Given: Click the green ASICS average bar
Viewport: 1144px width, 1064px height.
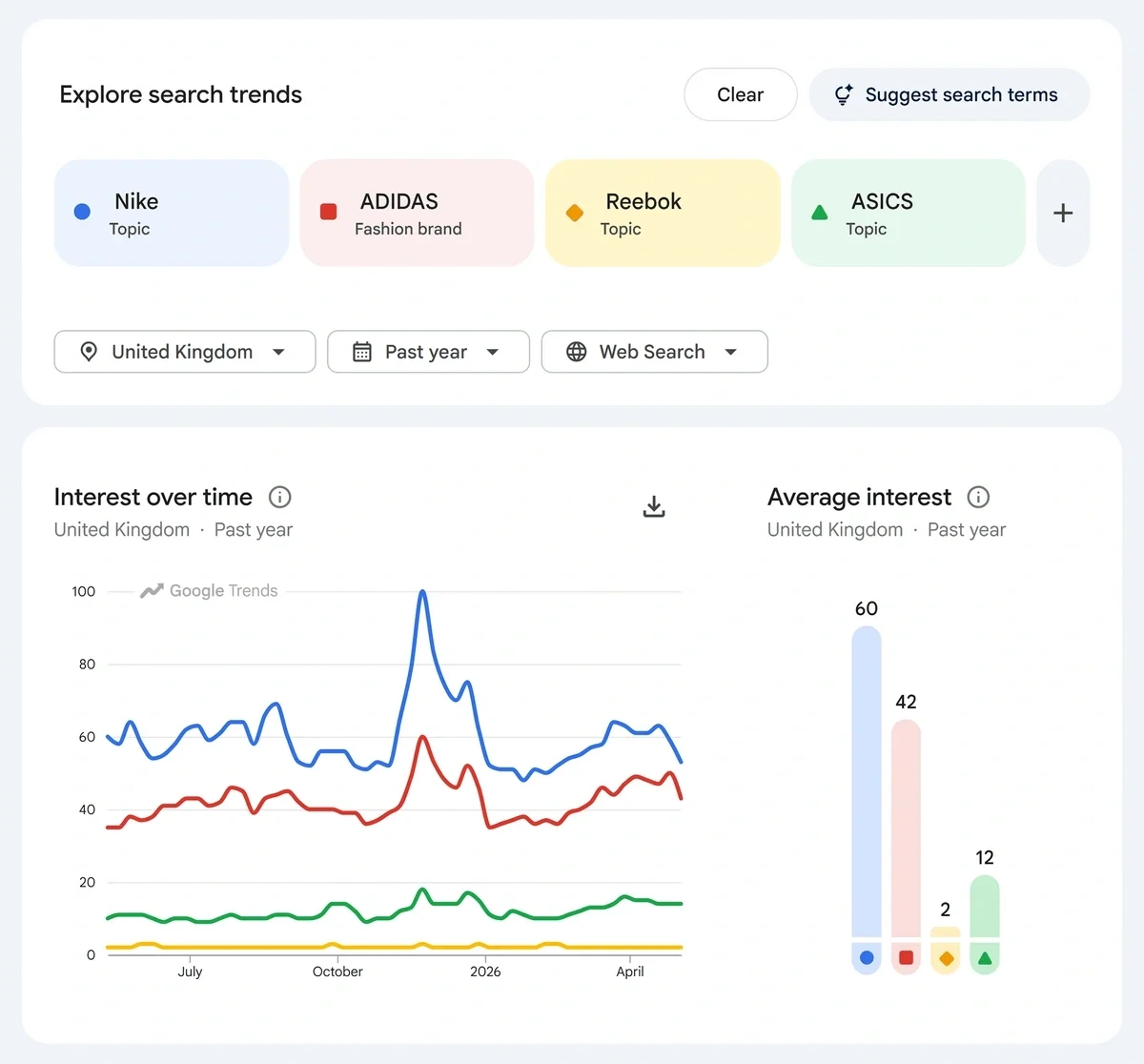Looking at the screenshot, I should click(985, 907).
